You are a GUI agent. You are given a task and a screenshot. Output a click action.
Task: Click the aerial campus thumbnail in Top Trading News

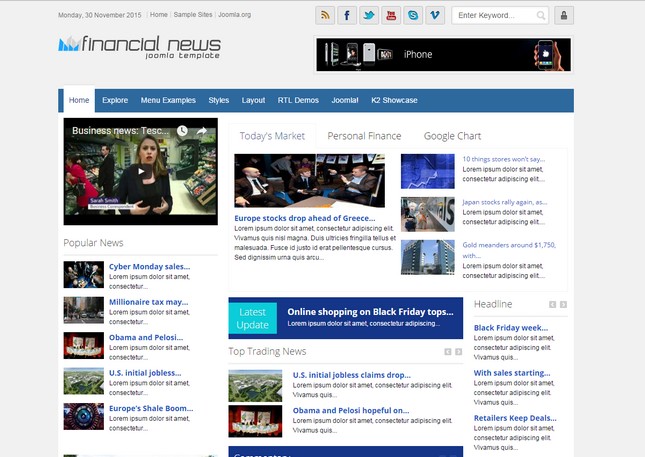[255, 386]
